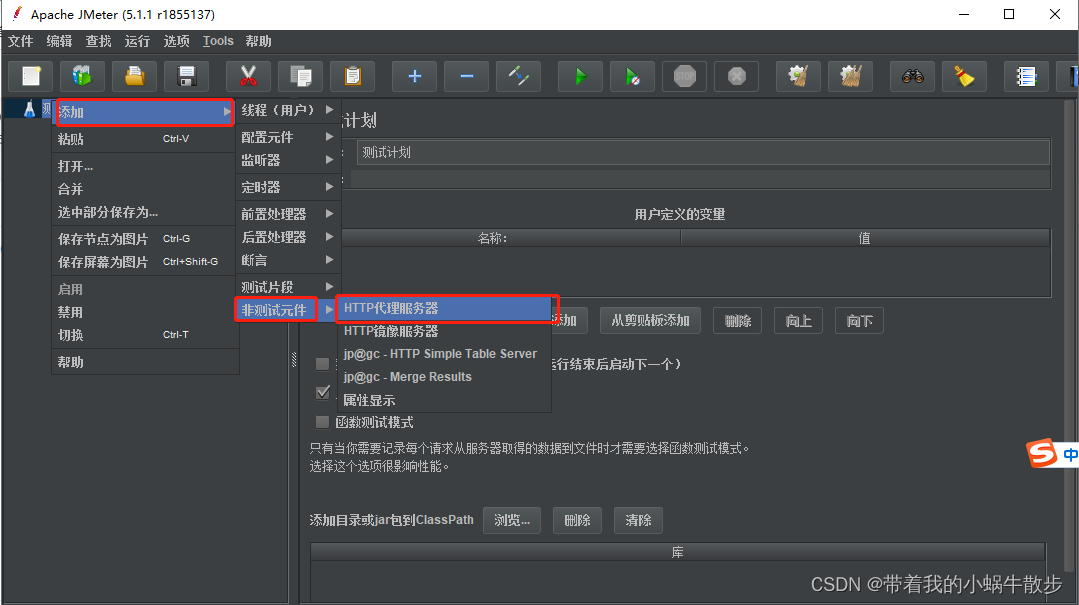
Task: Toggle the checked checkbox above 函数测试模式
Action: point(322,392)
